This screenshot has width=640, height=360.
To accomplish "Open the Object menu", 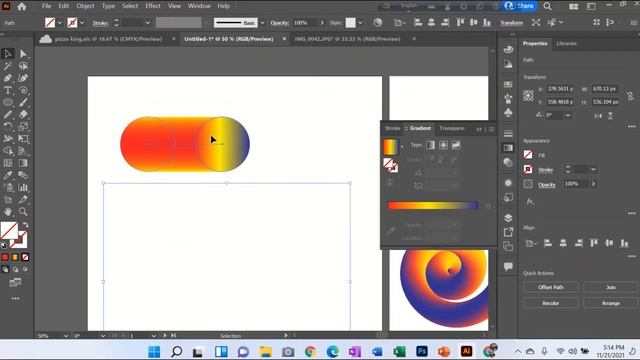I will [85, 6].
